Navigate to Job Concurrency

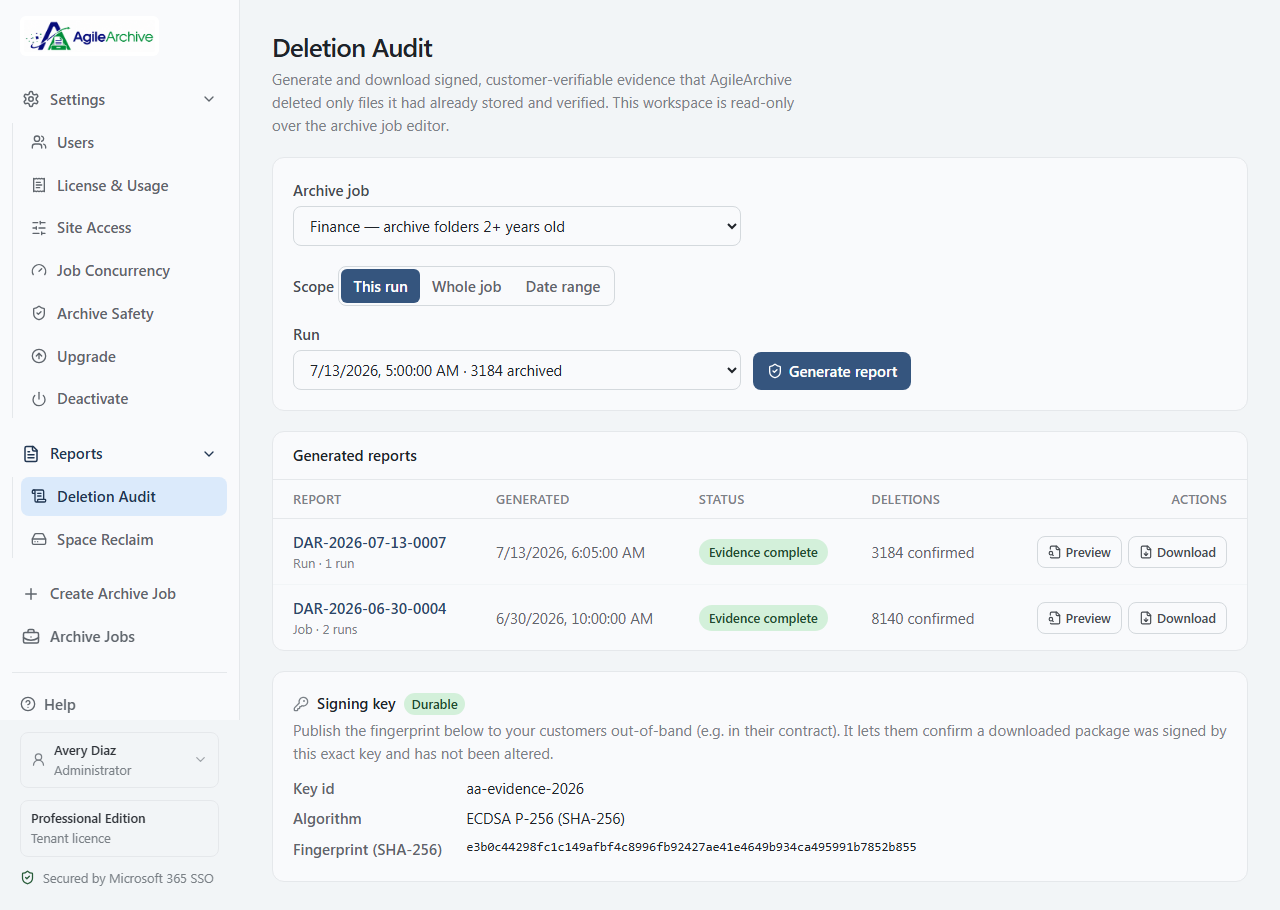[x=124, y=271]
